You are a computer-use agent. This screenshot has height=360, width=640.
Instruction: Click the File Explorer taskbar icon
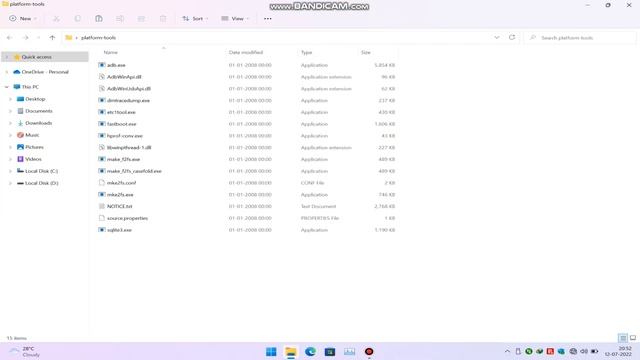(291, 351)
